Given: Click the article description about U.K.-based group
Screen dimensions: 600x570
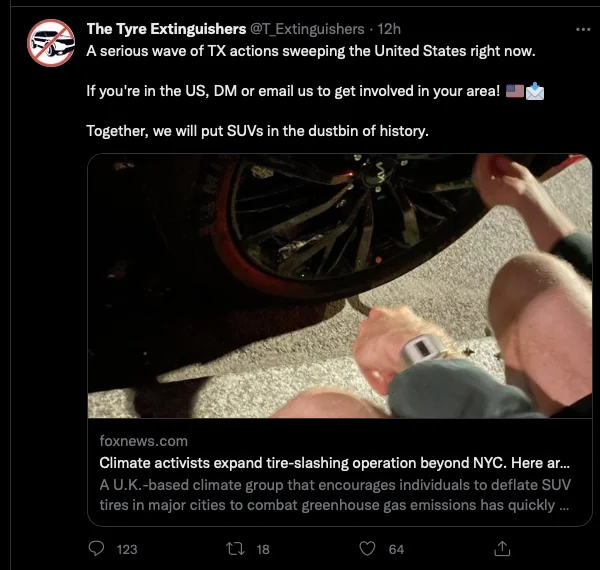Looking at the screenshot, I should (x=335, y=495).
